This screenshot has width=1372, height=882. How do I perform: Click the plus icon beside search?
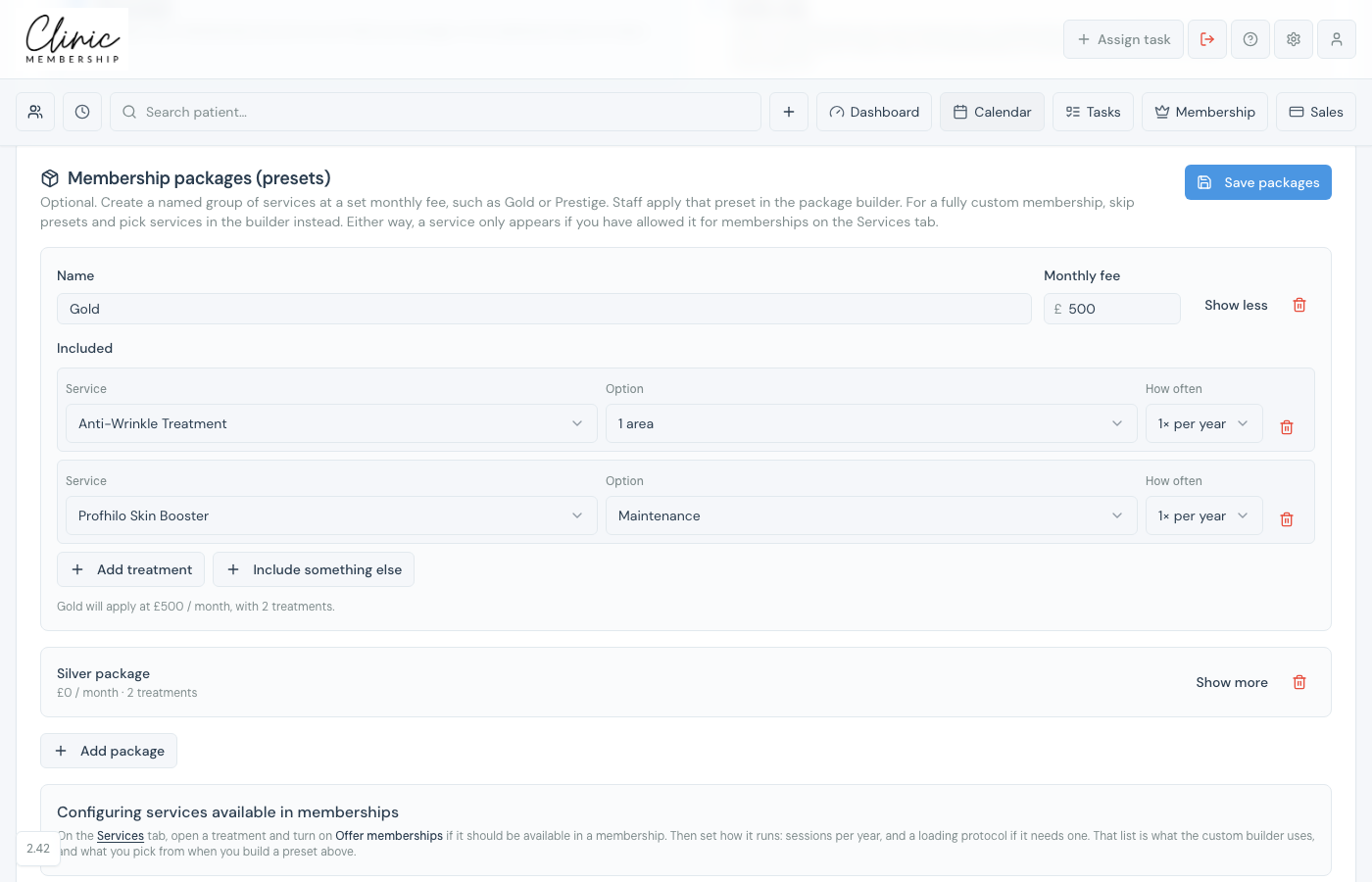(789, 112)
